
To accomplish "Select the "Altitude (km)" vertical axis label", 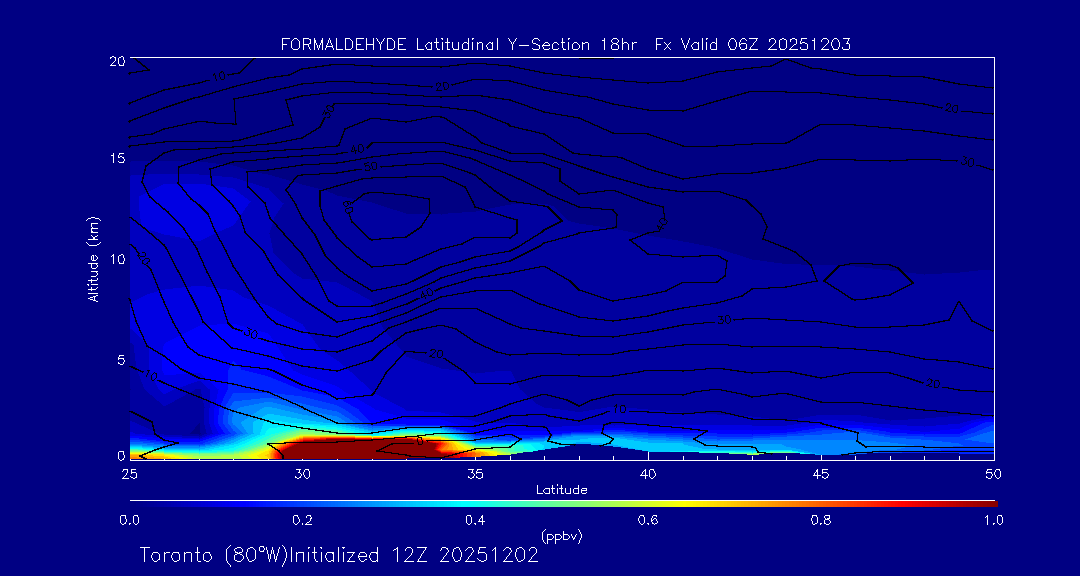I will (93, 259).
